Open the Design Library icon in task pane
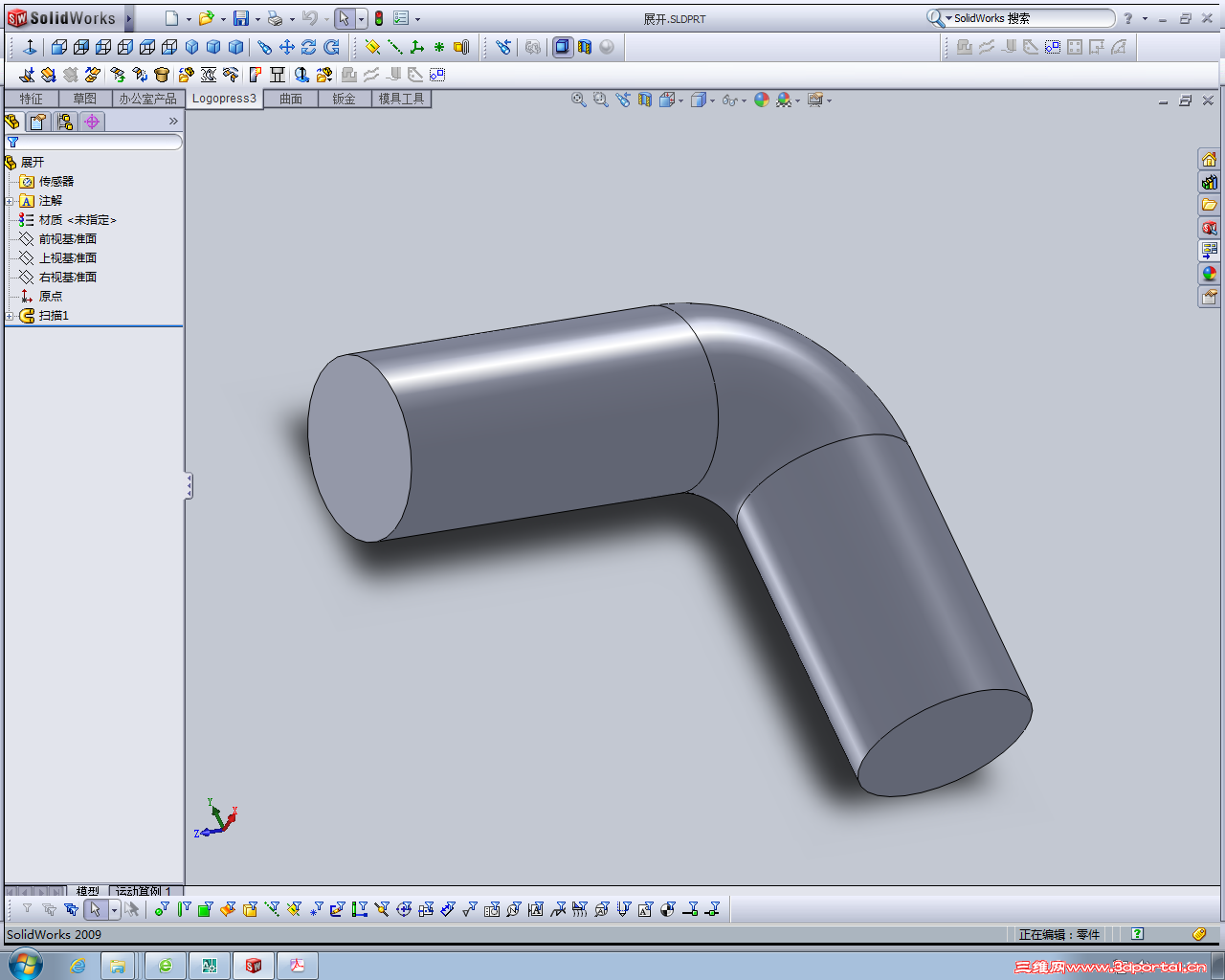This screenshot has width=1225, height=980. [1210, 182]
